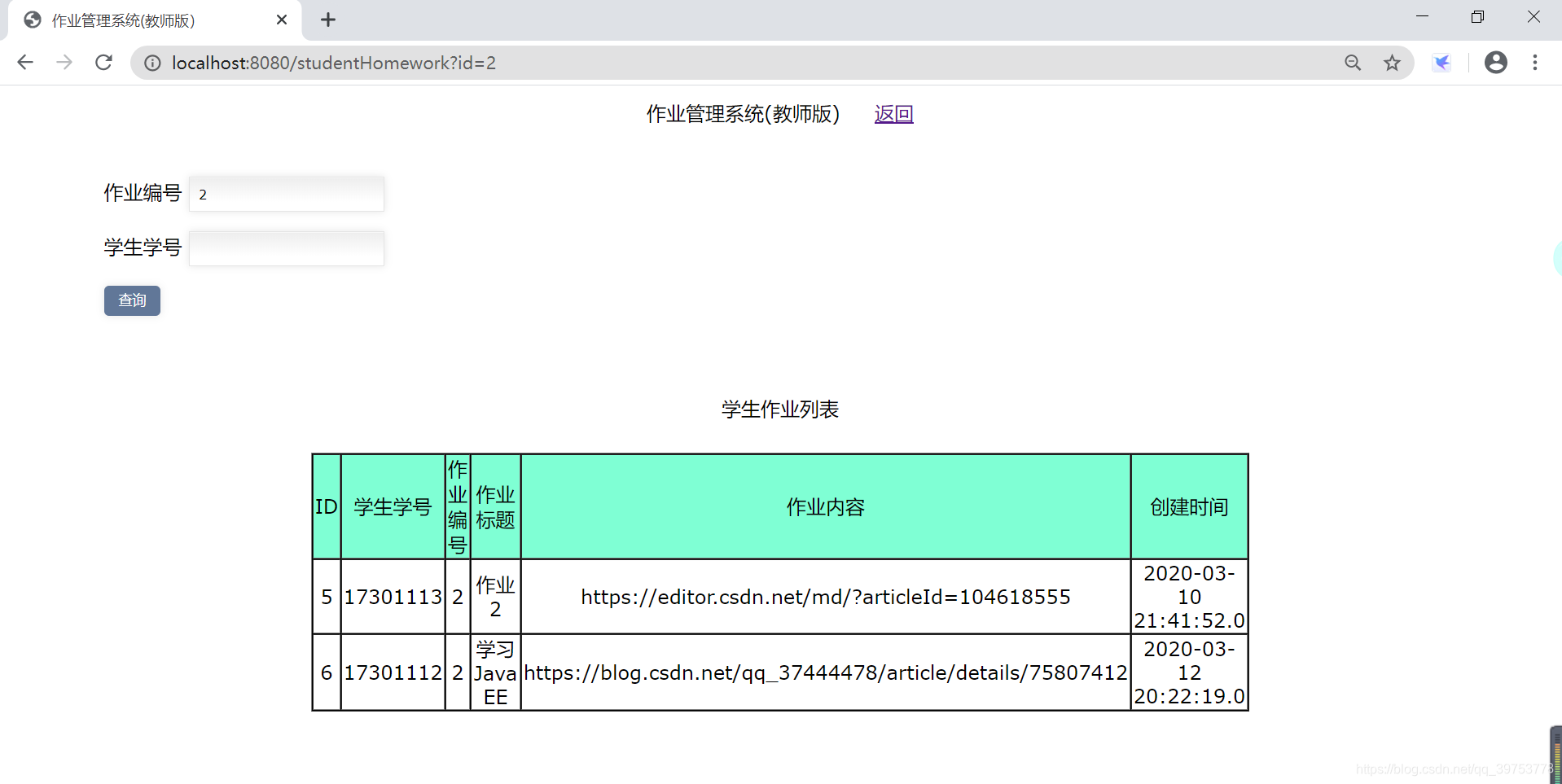Select the 学习 Java EE title cell

(495, 672)
